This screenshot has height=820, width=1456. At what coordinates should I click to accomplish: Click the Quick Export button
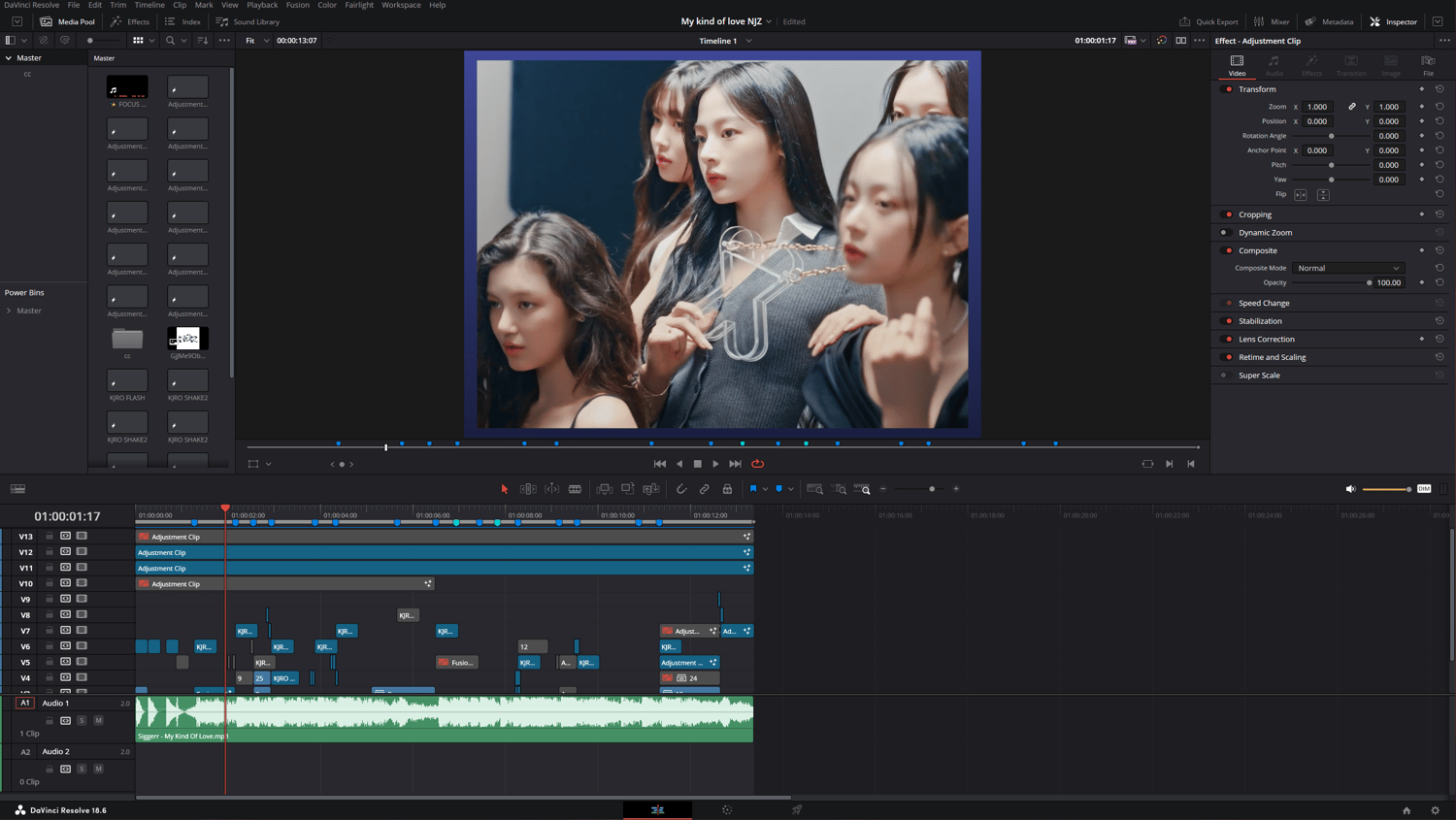tap(1209, 21)
